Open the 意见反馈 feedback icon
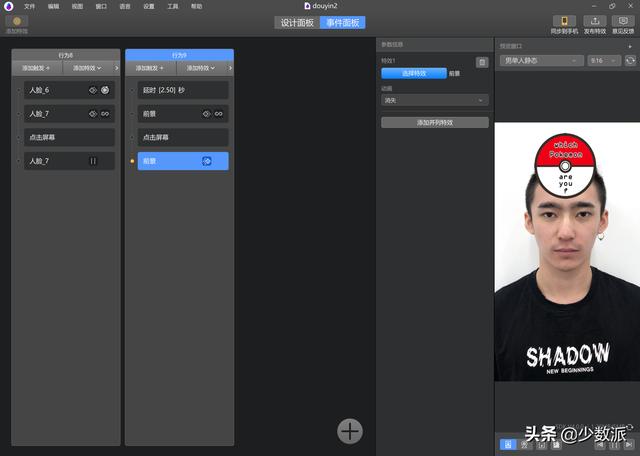Screen dimensions: 640x456 (x=623, y=21)
